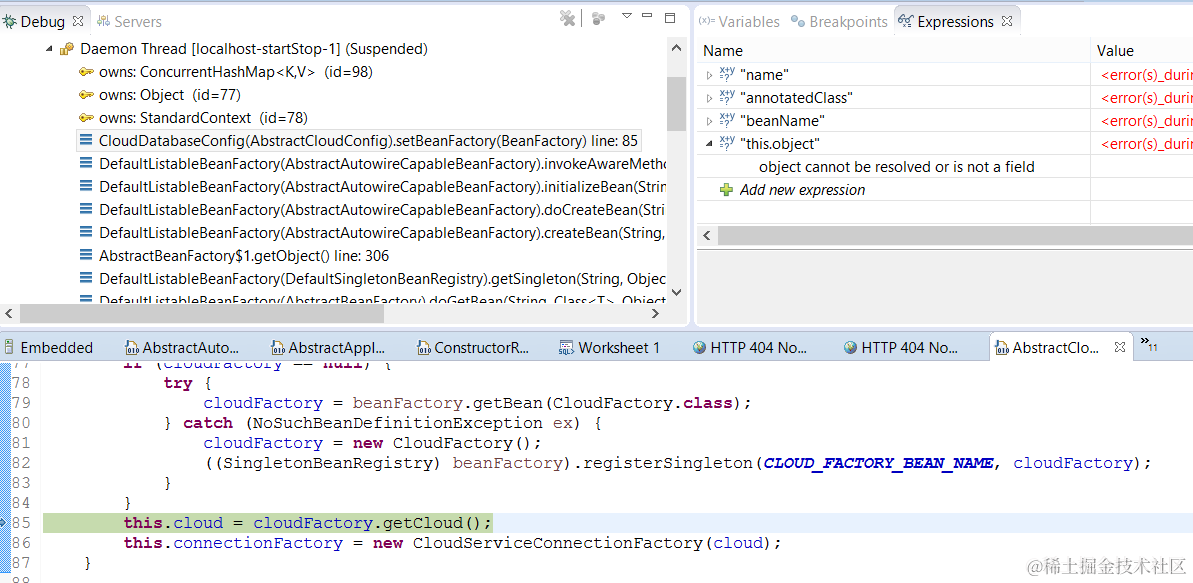Open the HTTP 404 tab next to Worksheet 1
The width and height of the screenshot is (1193, 583).
click(x=751, y=348)
